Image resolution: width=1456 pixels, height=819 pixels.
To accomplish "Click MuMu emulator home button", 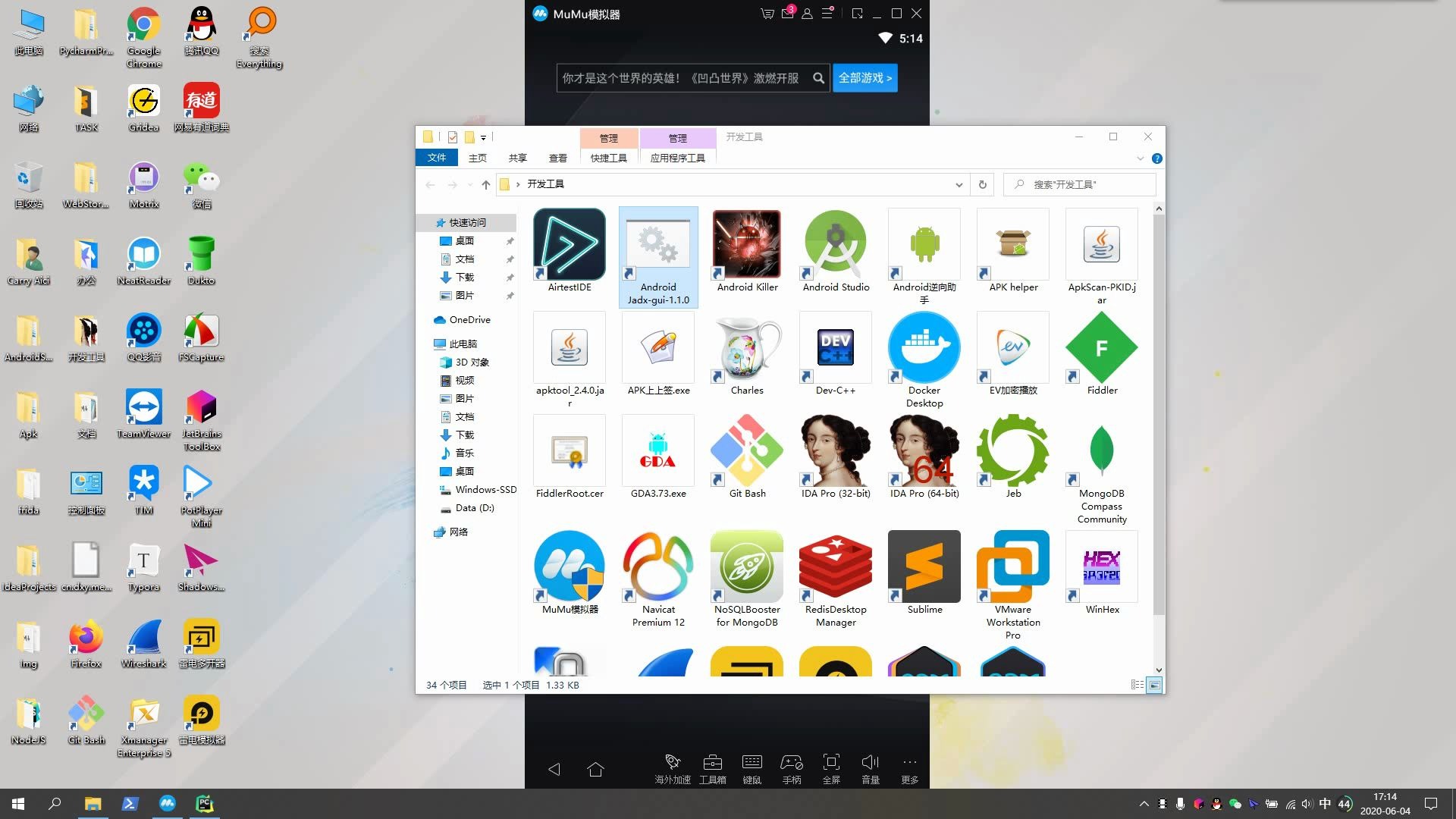I will 595,770.
